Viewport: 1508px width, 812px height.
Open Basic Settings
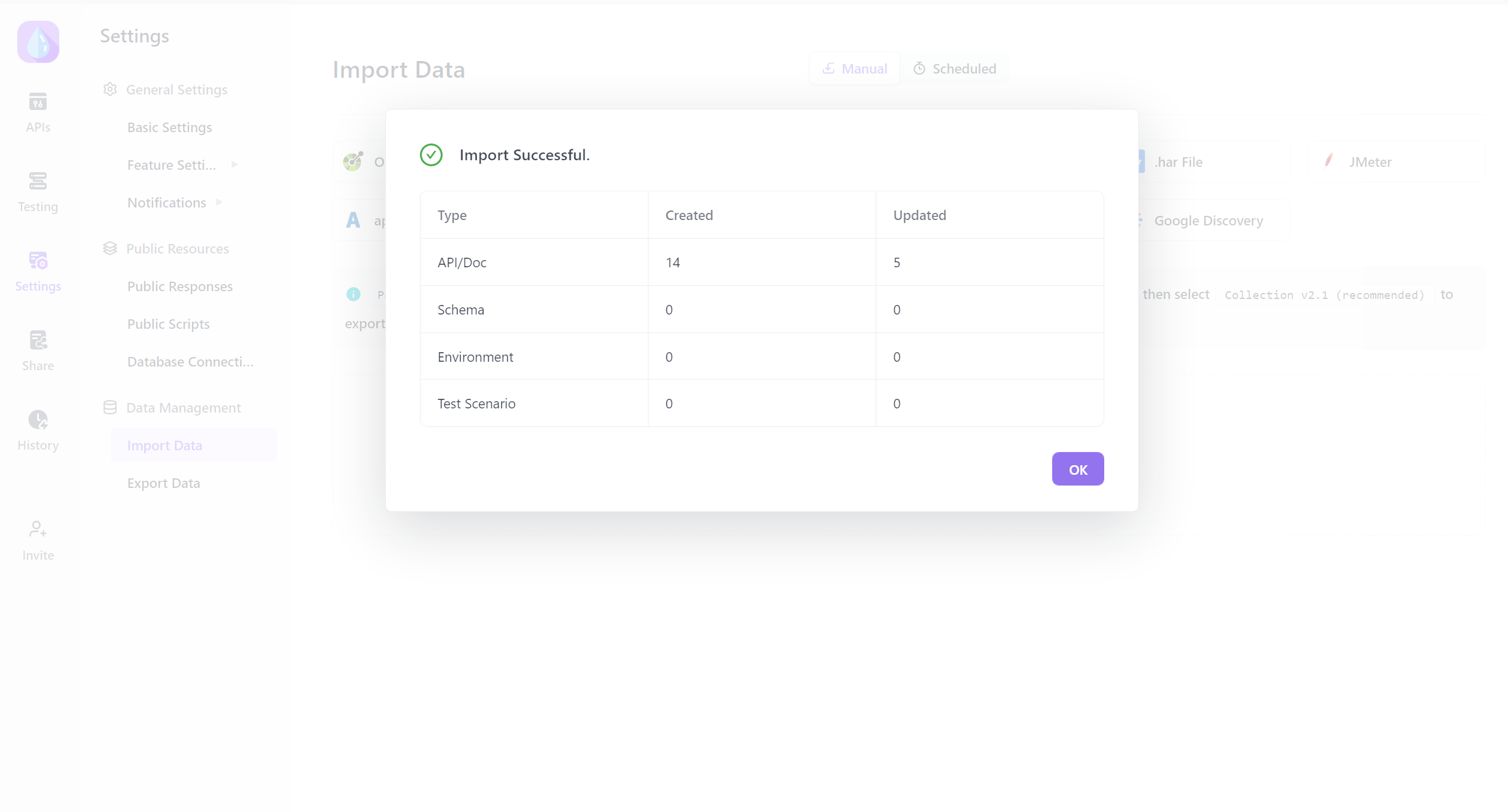[x=169, y=127]
